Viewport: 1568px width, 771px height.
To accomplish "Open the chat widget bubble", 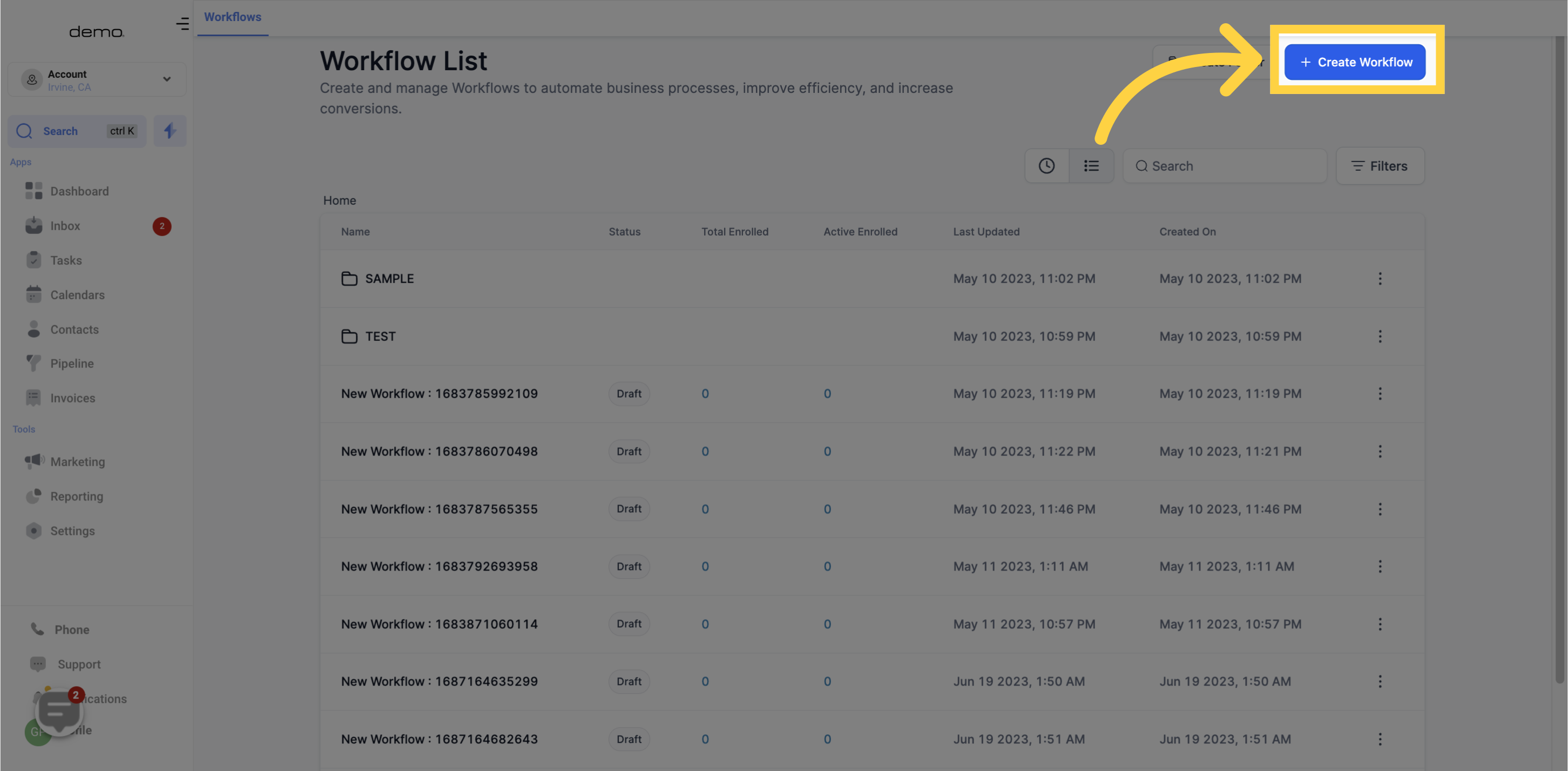I will tap(59, 712).
